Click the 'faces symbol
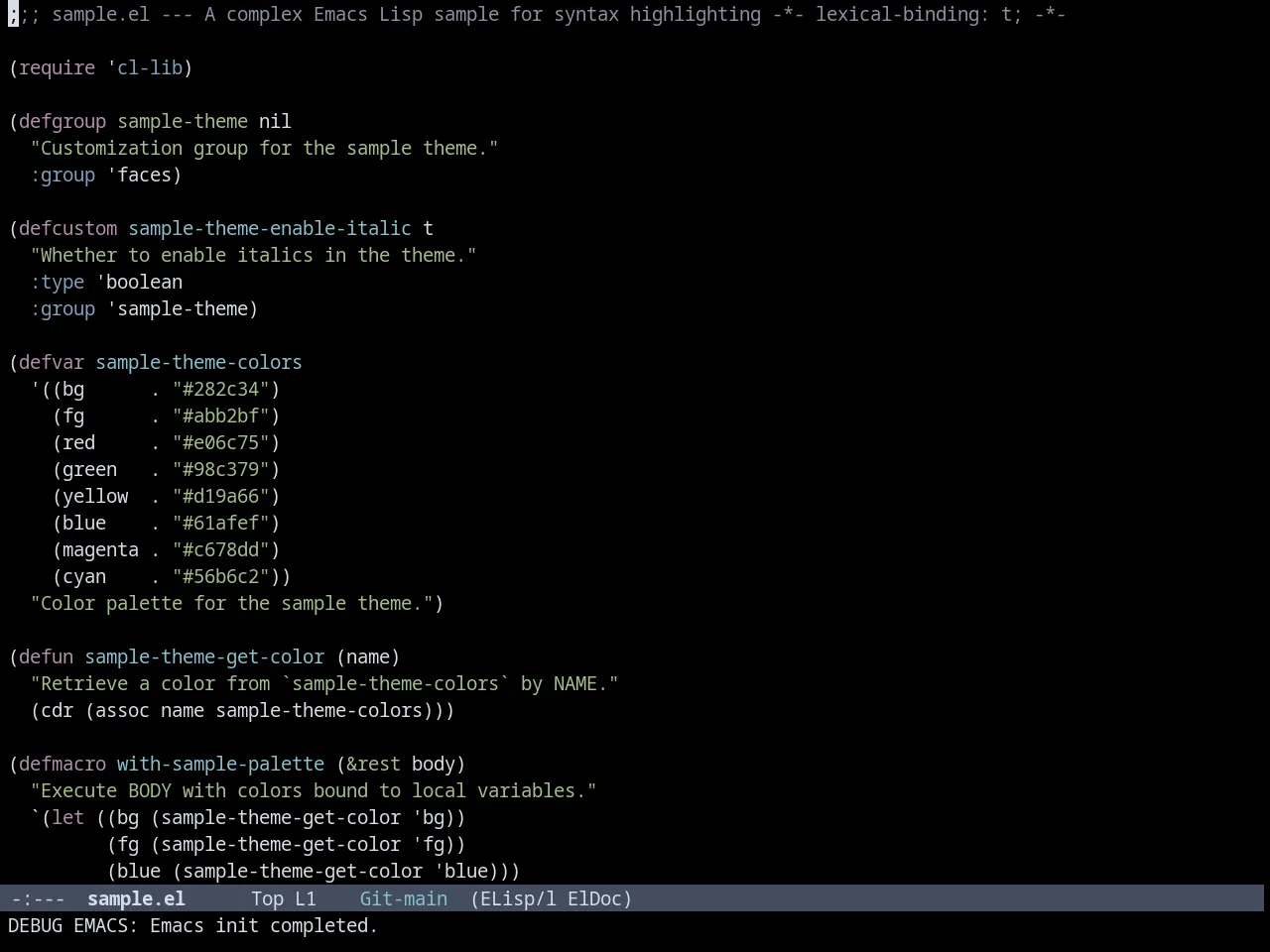Image resolution: width=1270 pixels, height=952 pixels. pos(139,175)
